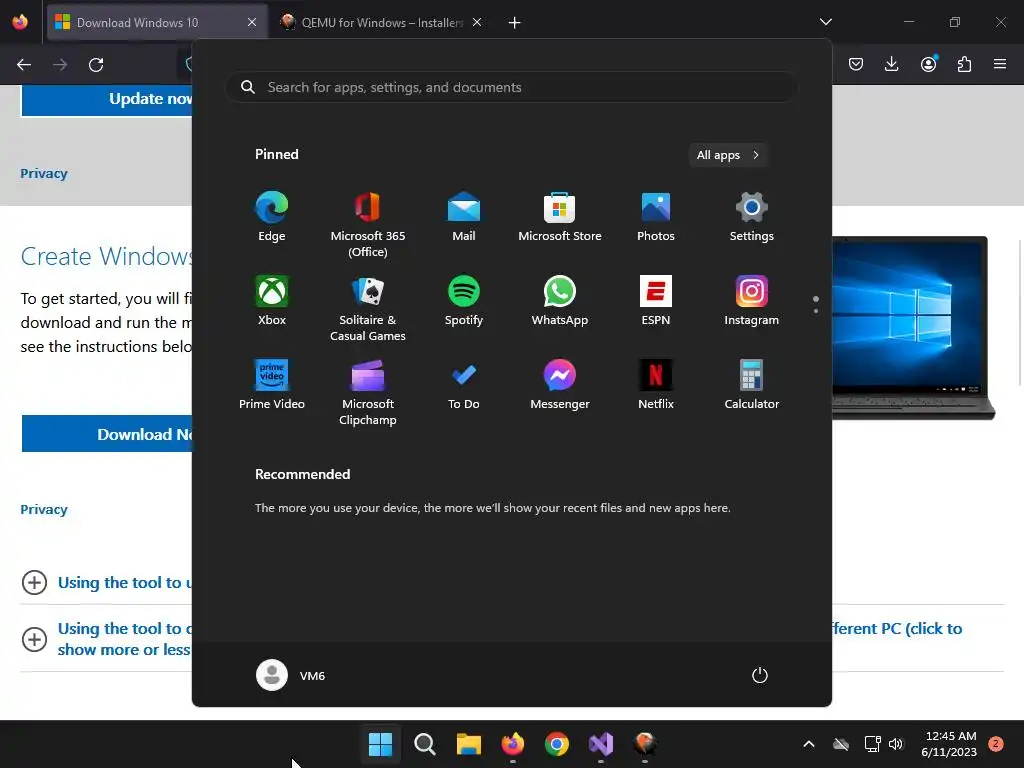Open the upper Privacy link
Image resolution: width=1024 pixels, height=768 pixels.
pyautogui.click(x=44, y=173)
